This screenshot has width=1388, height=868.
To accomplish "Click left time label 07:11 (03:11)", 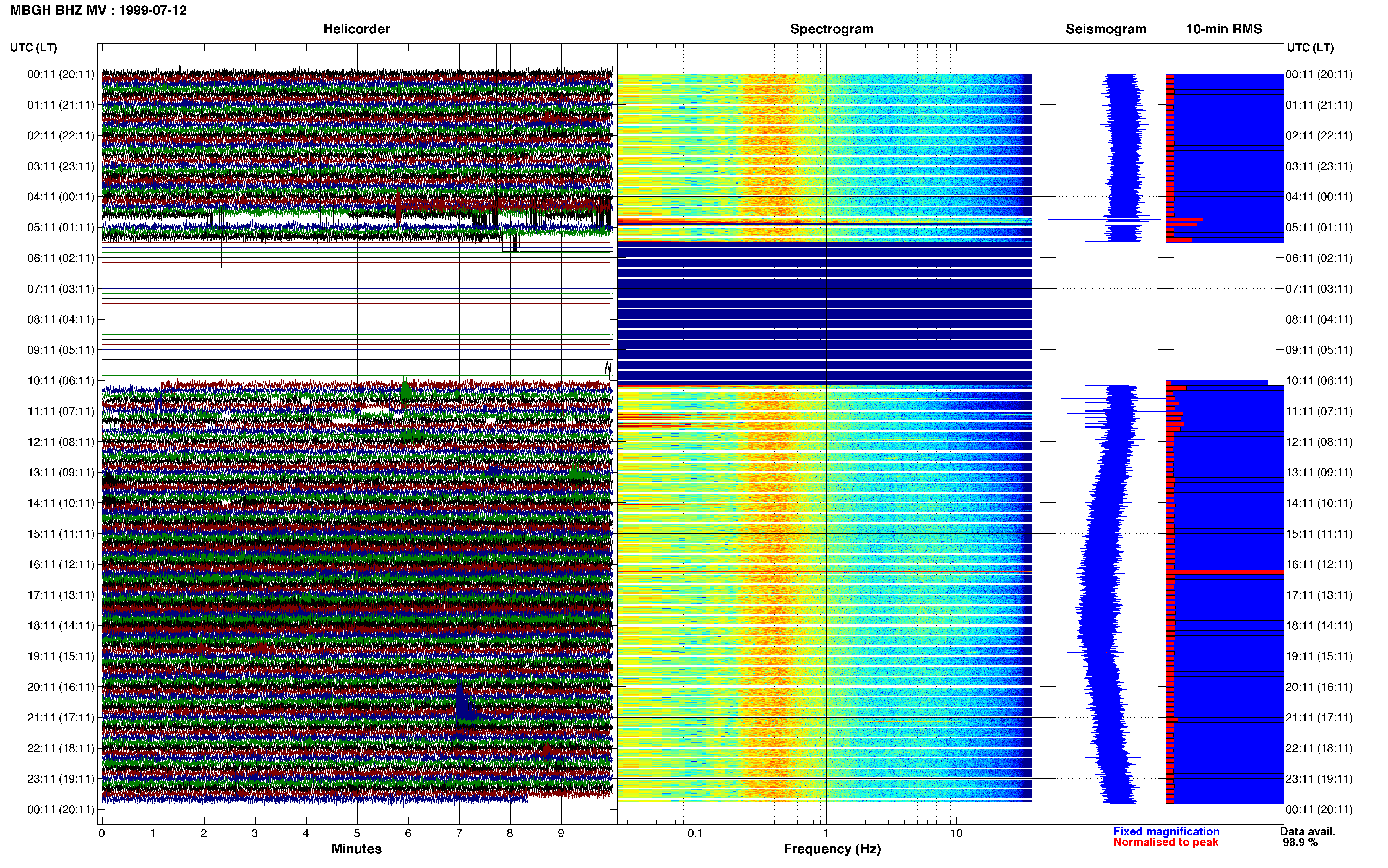I will click(61, 288).
